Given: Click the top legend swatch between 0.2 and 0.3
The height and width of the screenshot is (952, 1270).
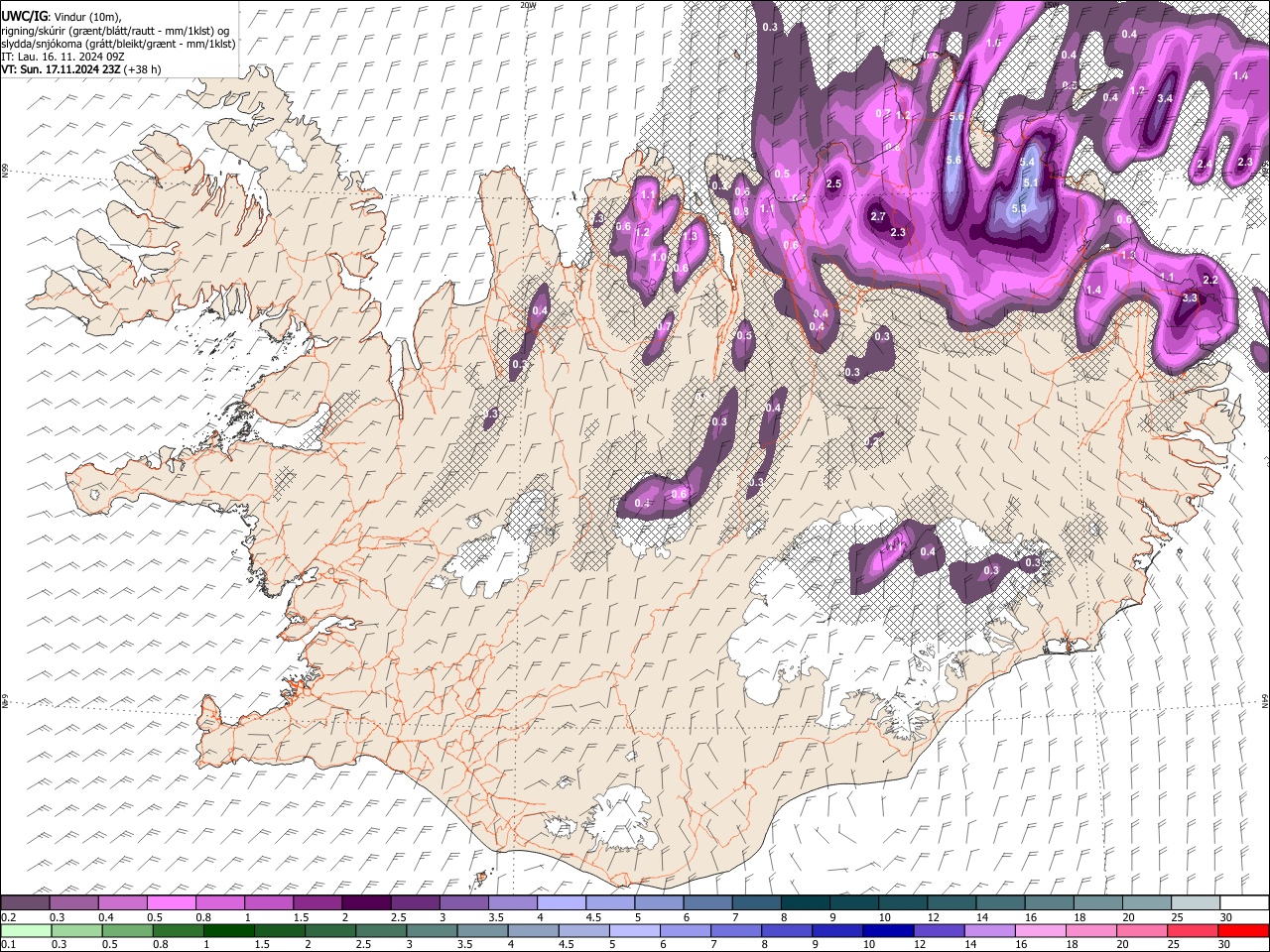Looking at the screenshot, I should pyautogui.click(x=25, y=902).
